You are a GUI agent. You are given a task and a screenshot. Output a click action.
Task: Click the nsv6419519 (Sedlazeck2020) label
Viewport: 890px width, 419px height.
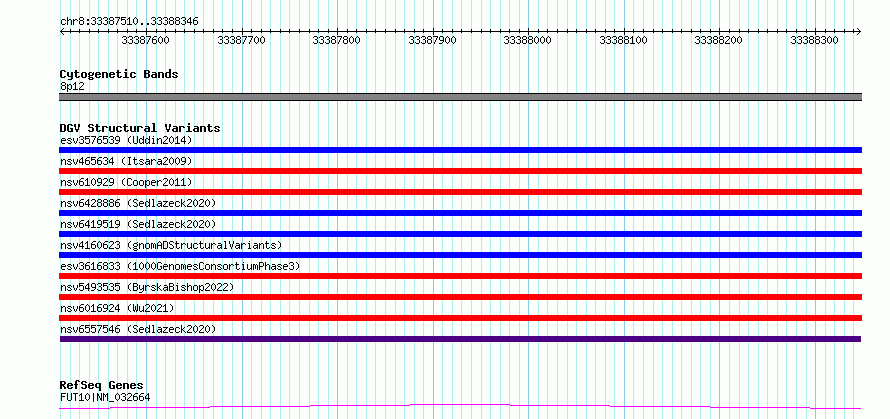pyautogui.click(x=138, y=224)
